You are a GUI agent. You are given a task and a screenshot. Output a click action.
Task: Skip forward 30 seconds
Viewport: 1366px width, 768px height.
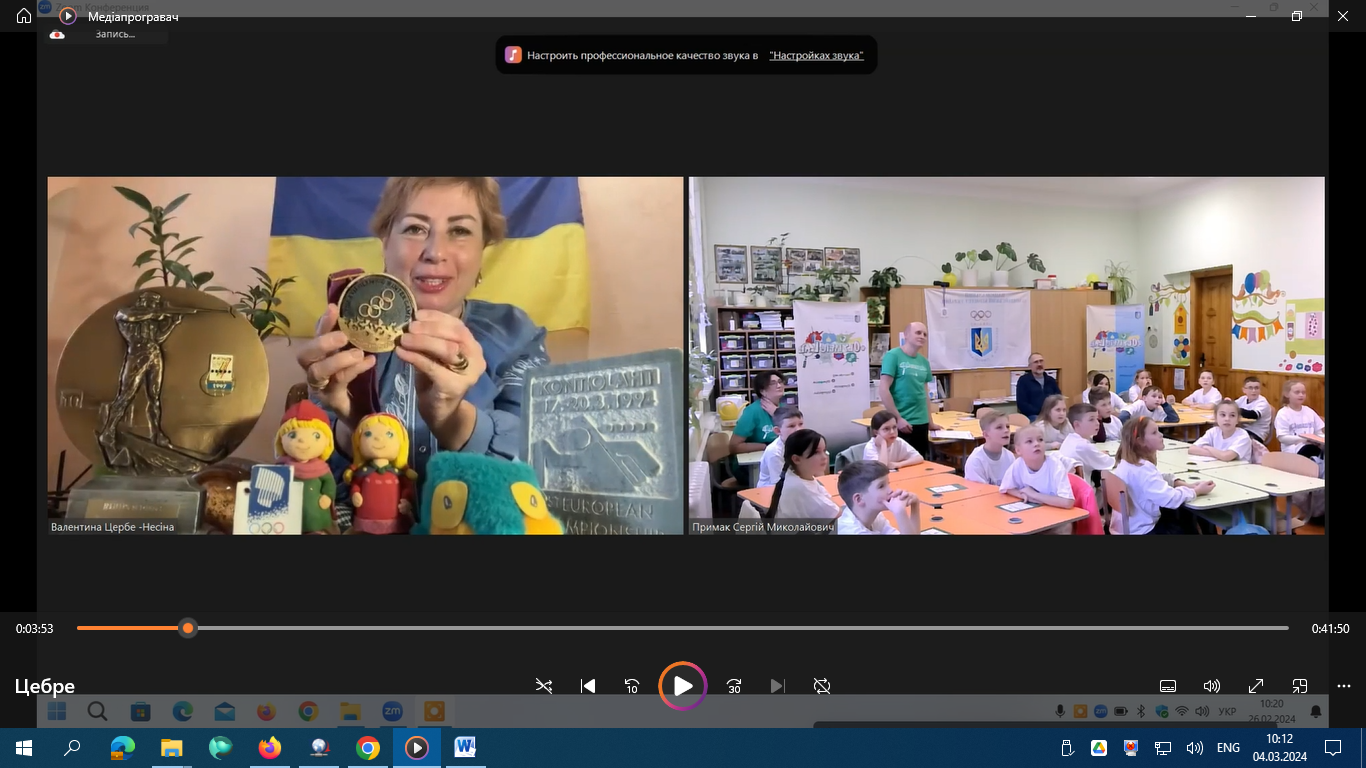pyautogui.click(x=734, y=686)
